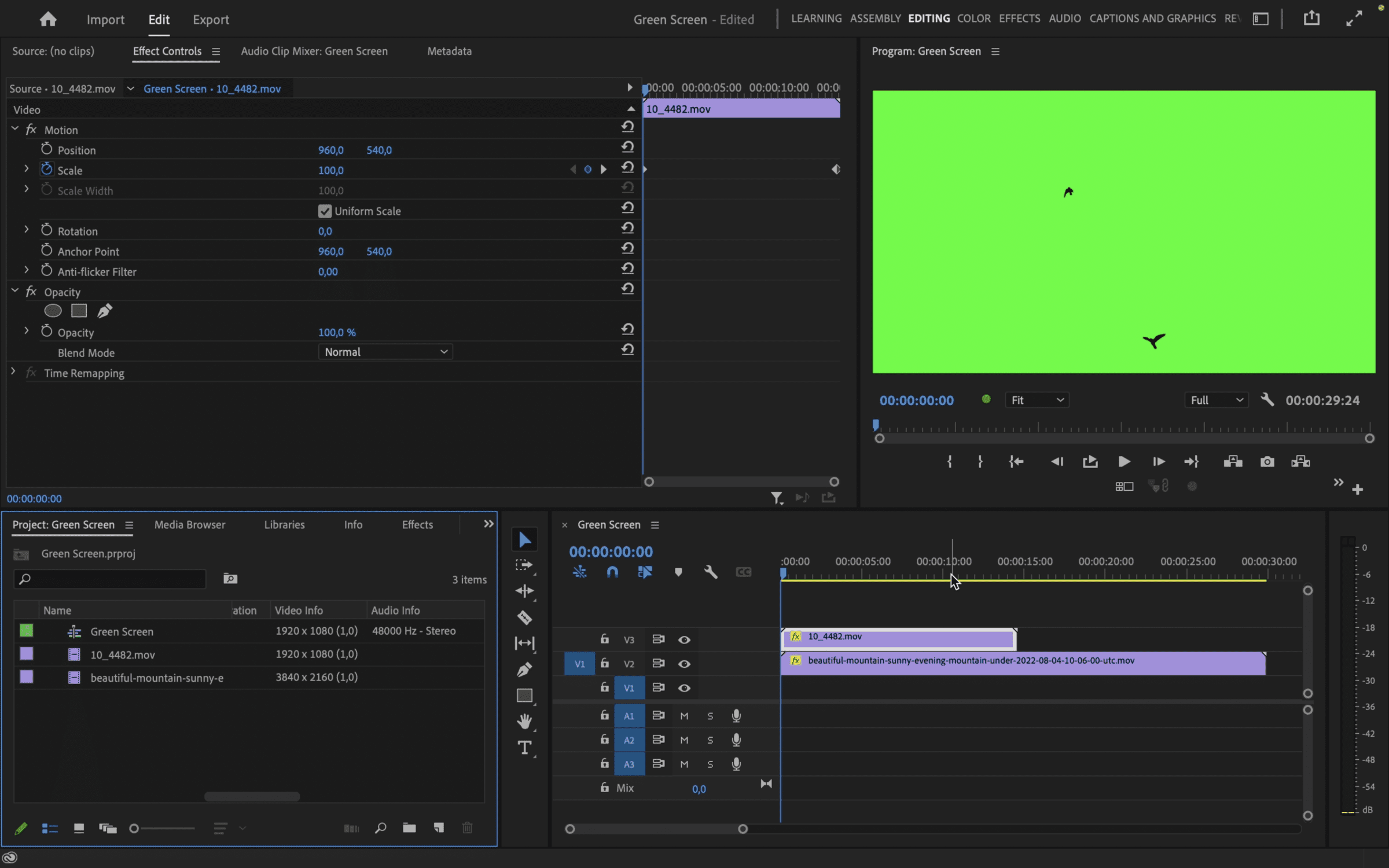Toggle lock on V3 track
The height and width of the screenshot is (868, 1389).
pos(604,639)
